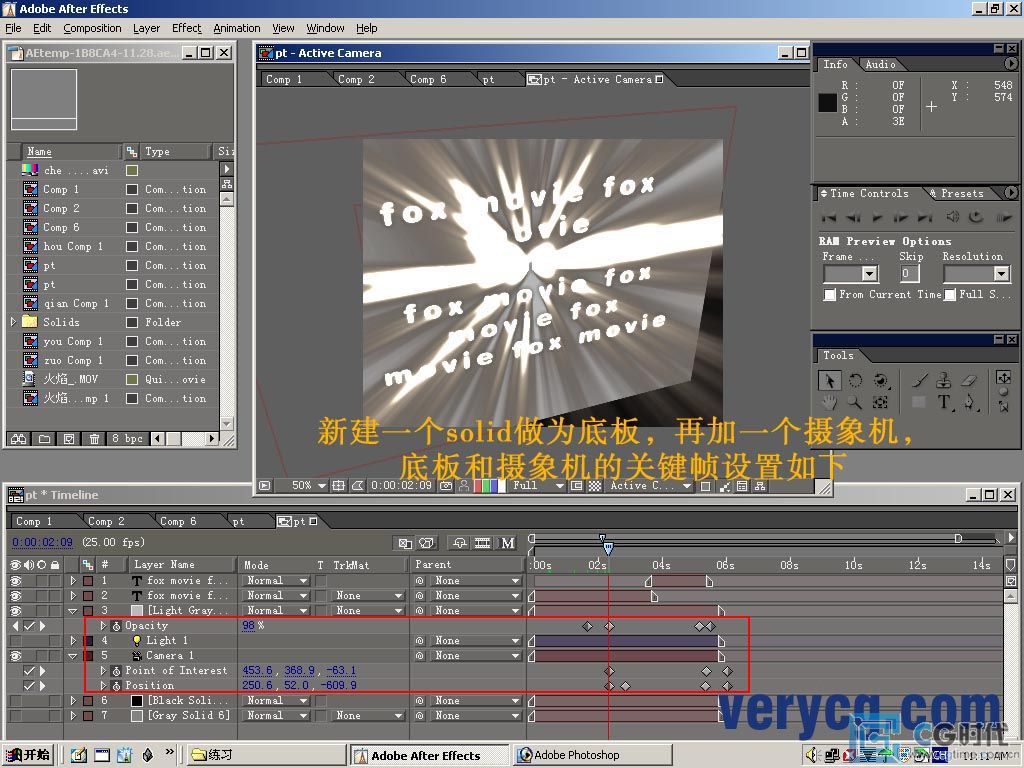Select the Pen tool
Screen dimensions: 1024x768
(x=970, y=402)
